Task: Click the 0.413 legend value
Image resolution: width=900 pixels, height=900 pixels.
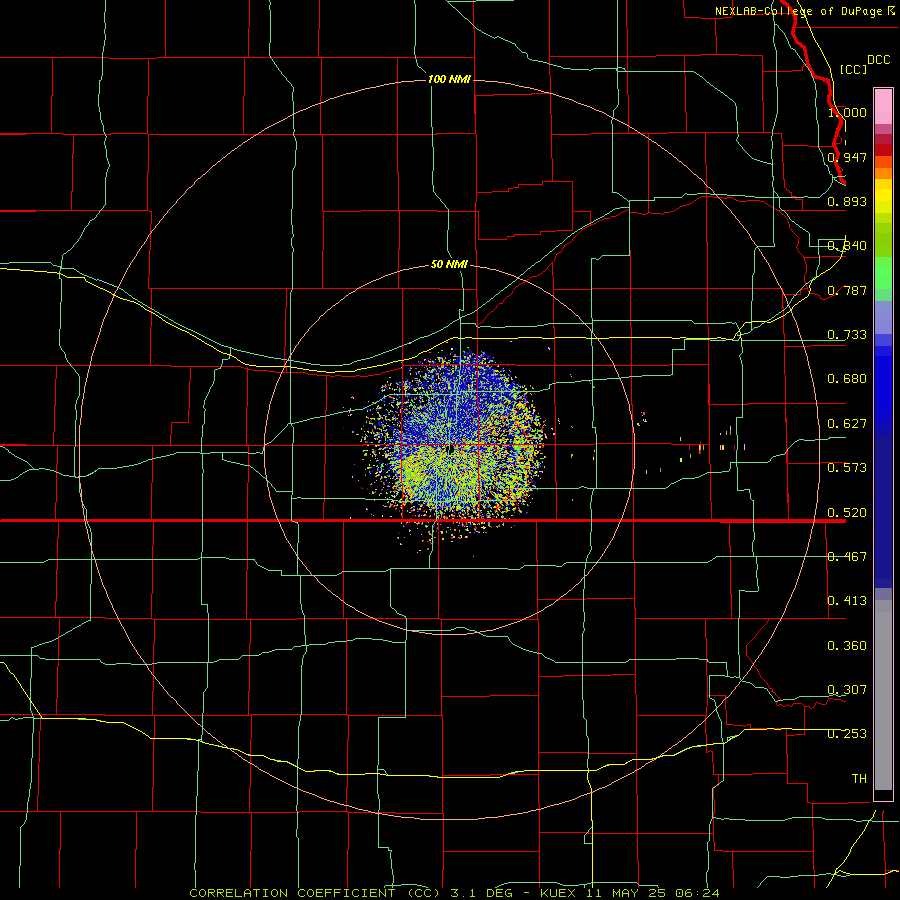Action: [x=847, y=601]
